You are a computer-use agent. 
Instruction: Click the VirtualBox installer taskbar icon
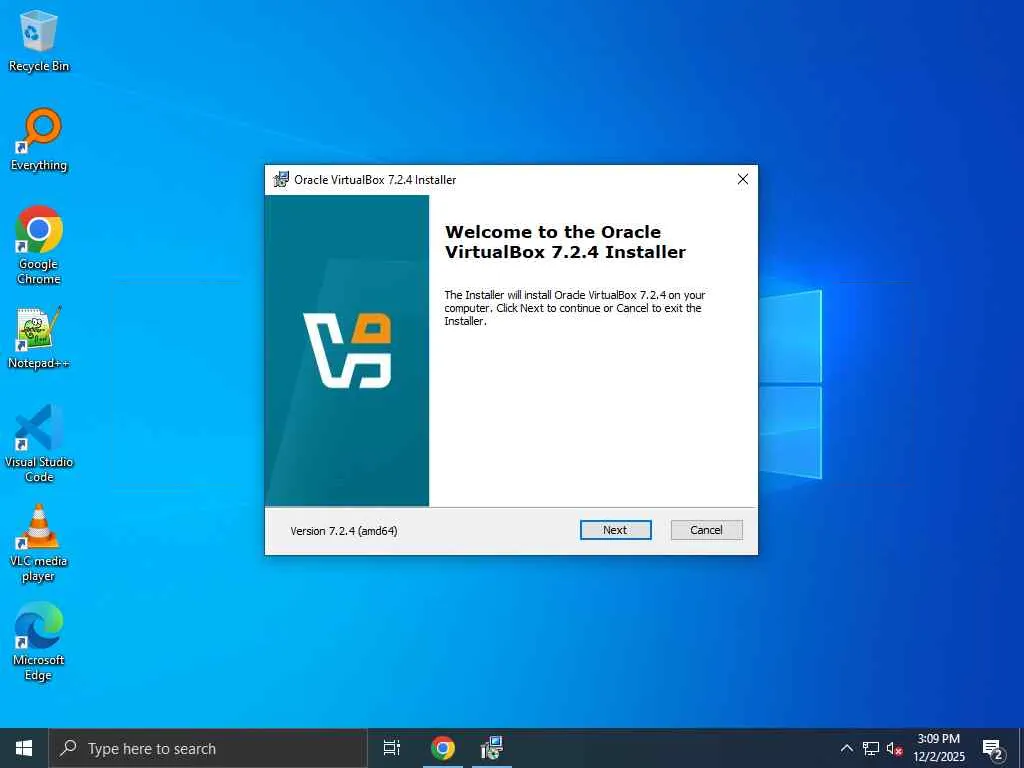(491, 748)
